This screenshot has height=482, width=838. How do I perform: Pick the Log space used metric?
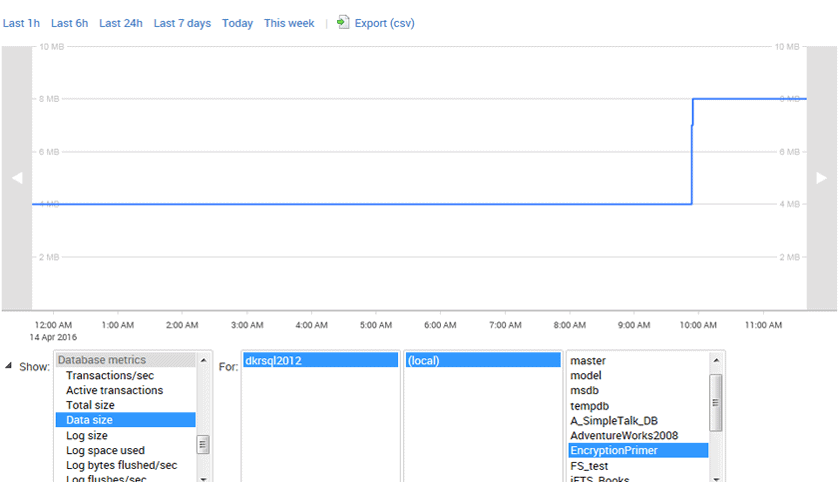coord(105,450)
